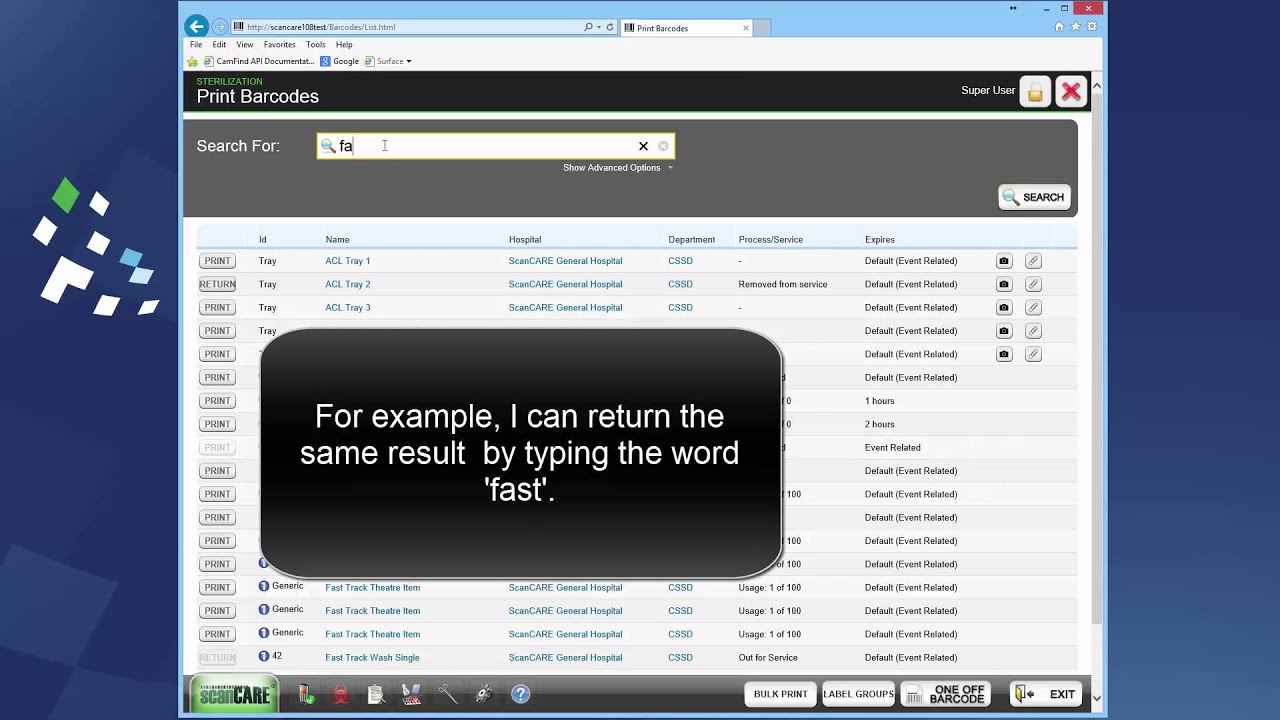Clear the search text with the black X
The image size is (1280, 720).
pos(643,146)
